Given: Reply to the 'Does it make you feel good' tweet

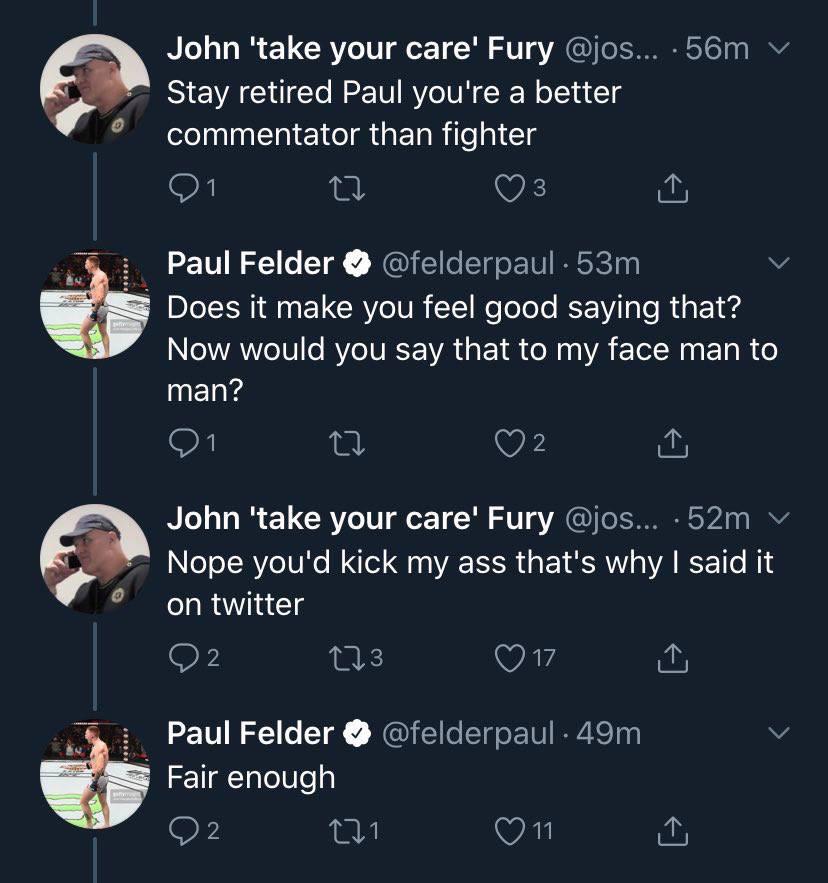Looking at the screenshot, I should tap(182, 443).
